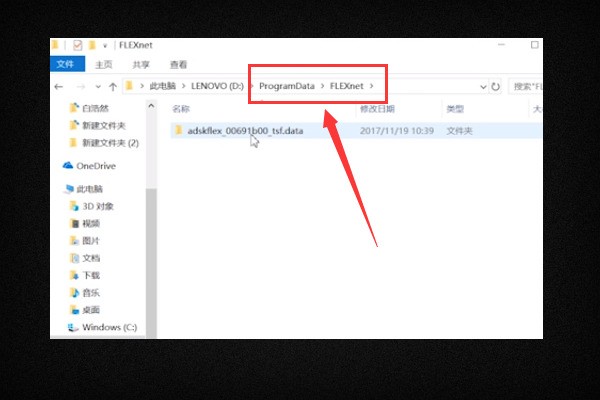
Task: Expand chevron between ProgramData and FLEXnet
Action: (x=322, y=86)
